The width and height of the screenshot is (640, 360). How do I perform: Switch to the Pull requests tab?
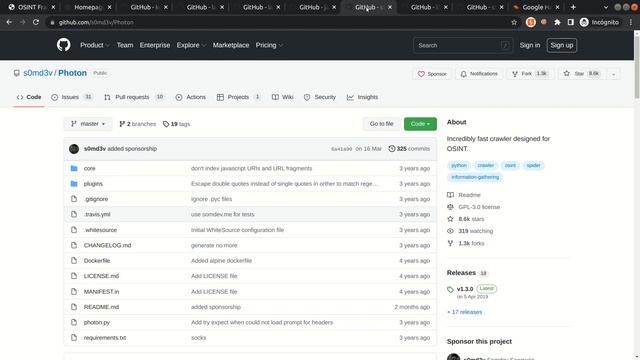point(134,97)
